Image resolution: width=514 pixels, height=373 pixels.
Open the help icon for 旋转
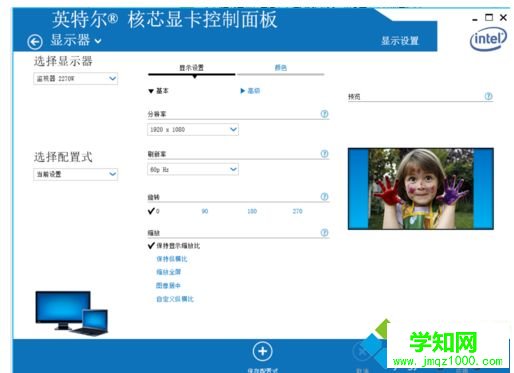[x=324, y=196]
